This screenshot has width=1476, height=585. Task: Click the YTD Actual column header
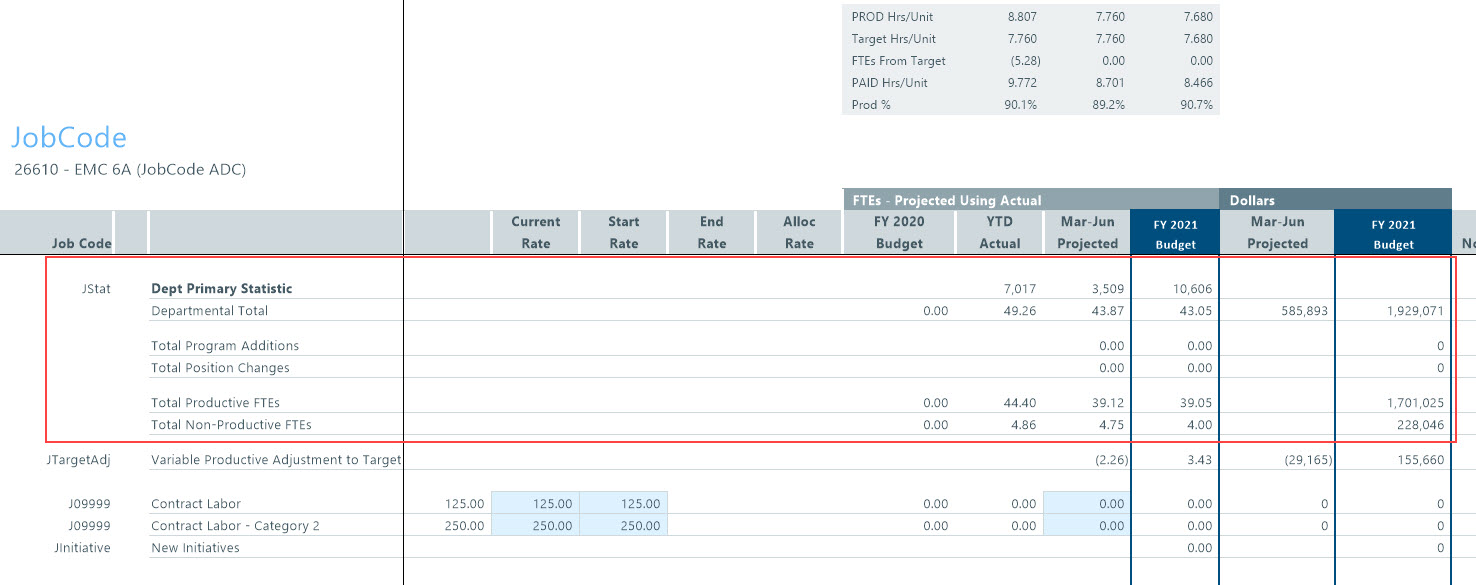tap(999, 232)
